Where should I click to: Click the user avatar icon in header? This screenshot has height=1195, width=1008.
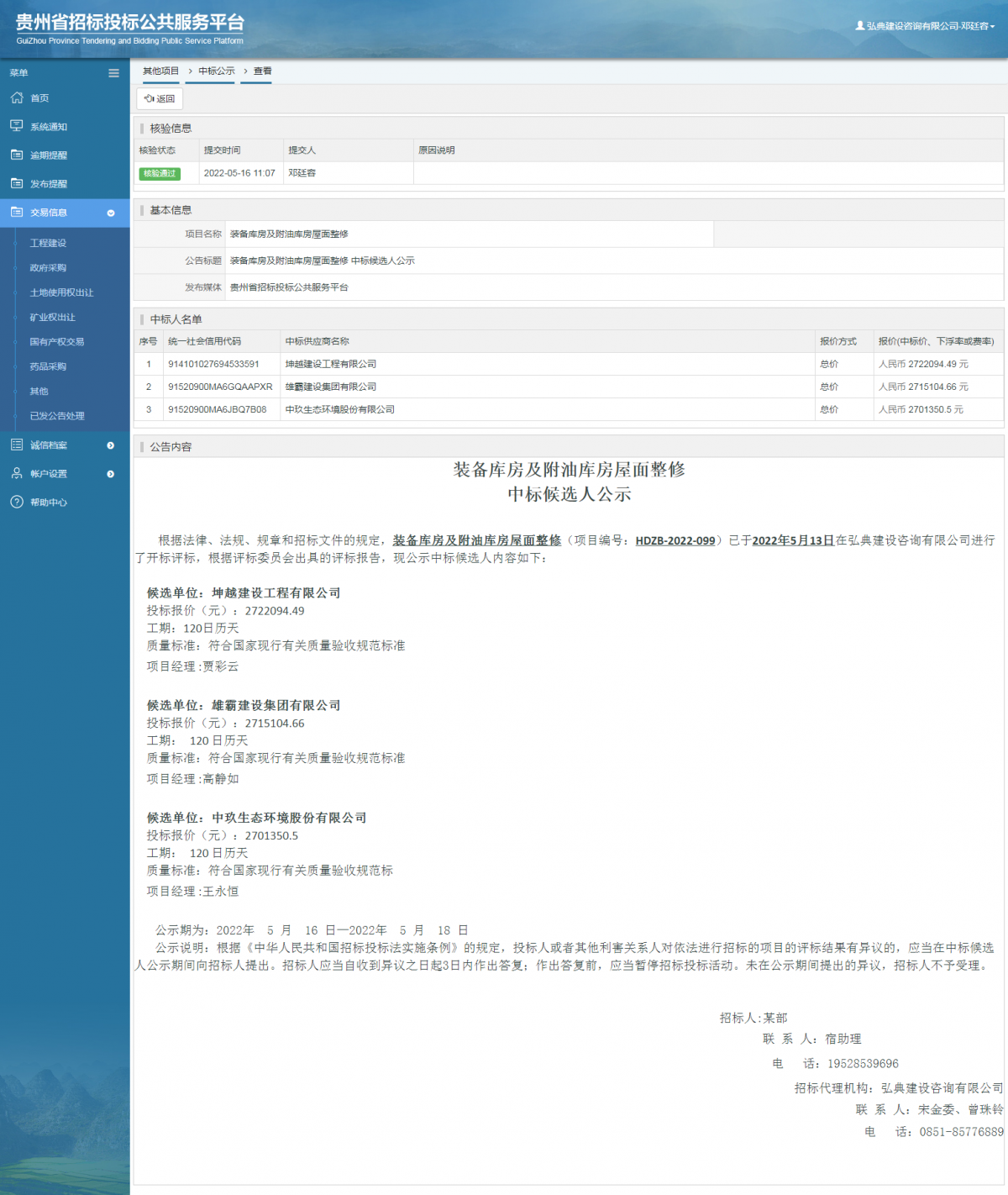pyautogui.click(x=860, y=26)
